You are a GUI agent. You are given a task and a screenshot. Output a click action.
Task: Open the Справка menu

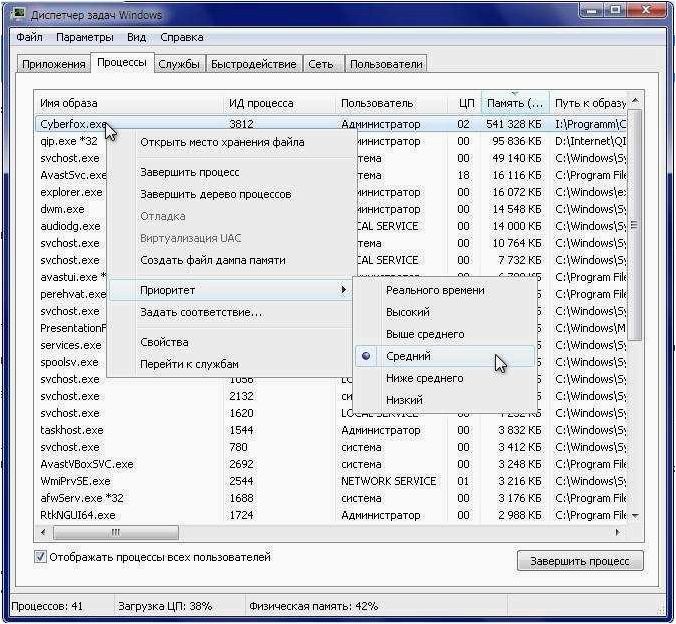point(182,37)
